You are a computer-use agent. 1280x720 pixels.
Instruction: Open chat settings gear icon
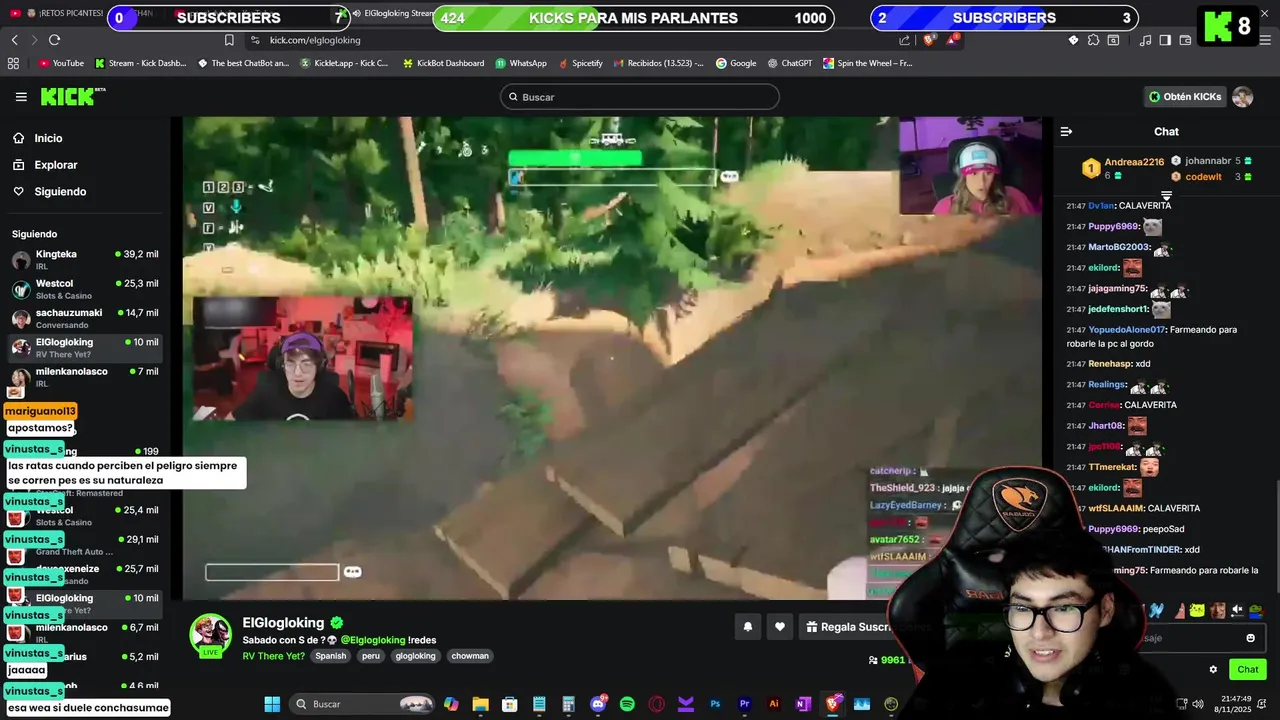tap(1213, 670)
